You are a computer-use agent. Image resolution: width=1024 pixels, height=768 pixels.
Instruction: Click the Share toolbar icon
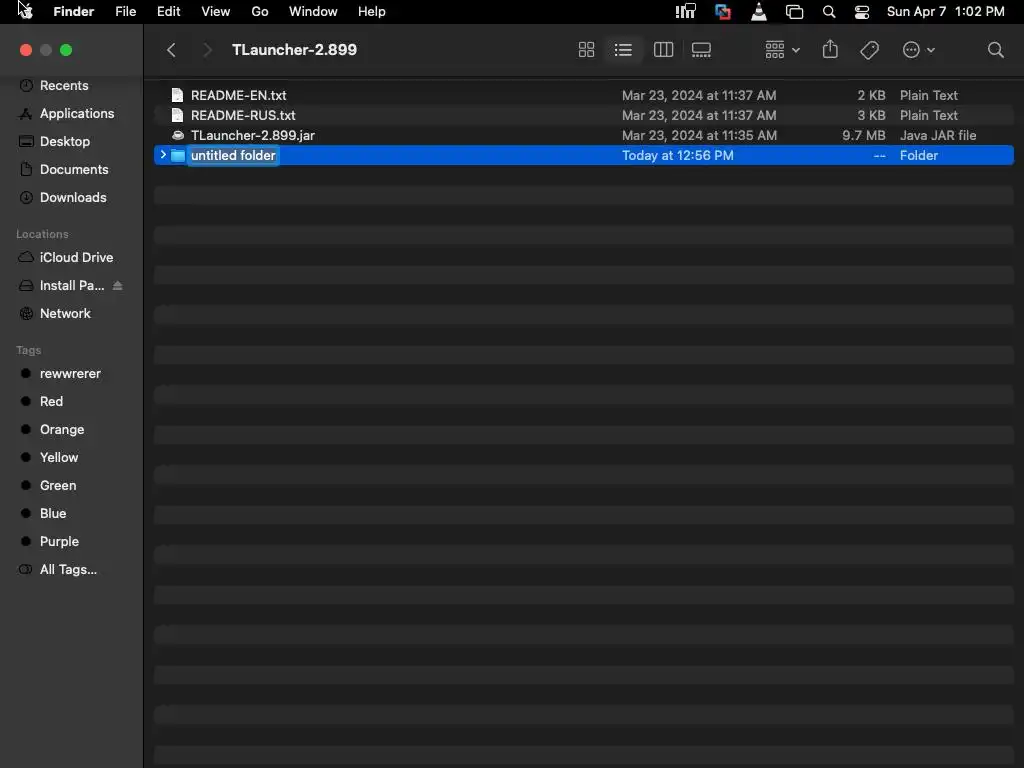click(830, 49)
